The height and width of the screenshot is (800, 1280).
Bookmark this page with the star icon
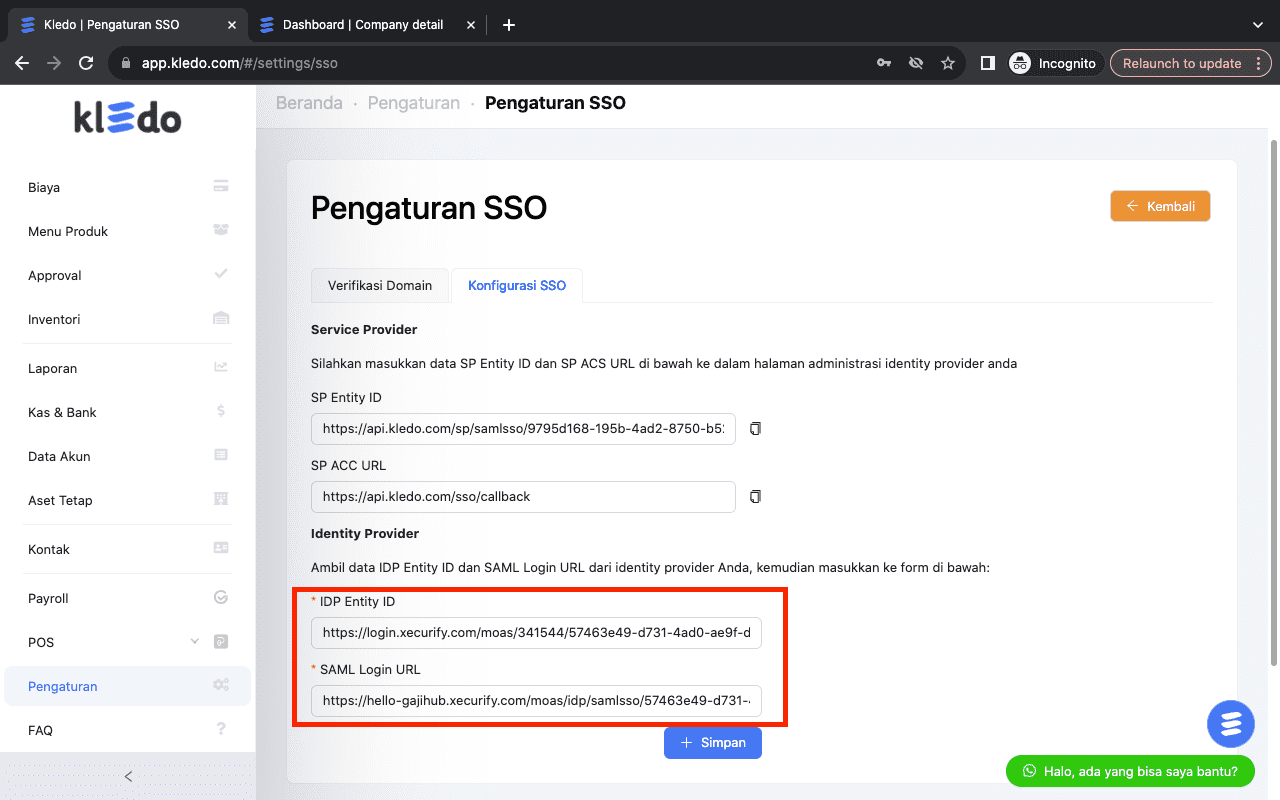point(947,62)
